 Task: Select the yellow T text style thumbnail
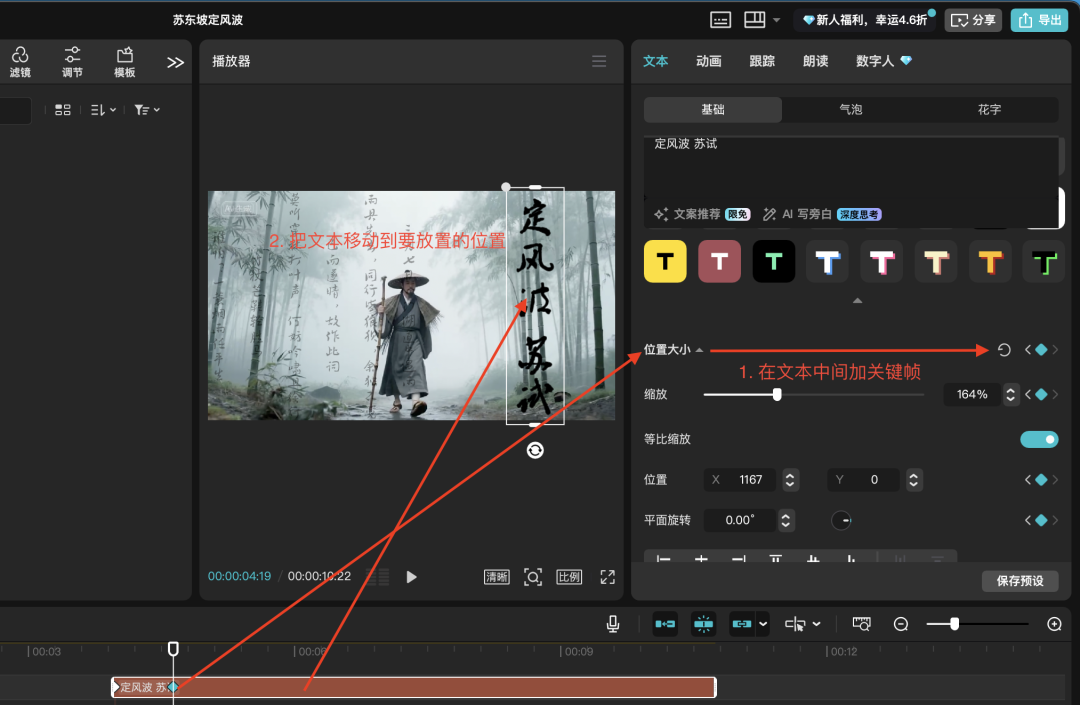[665, 261]
